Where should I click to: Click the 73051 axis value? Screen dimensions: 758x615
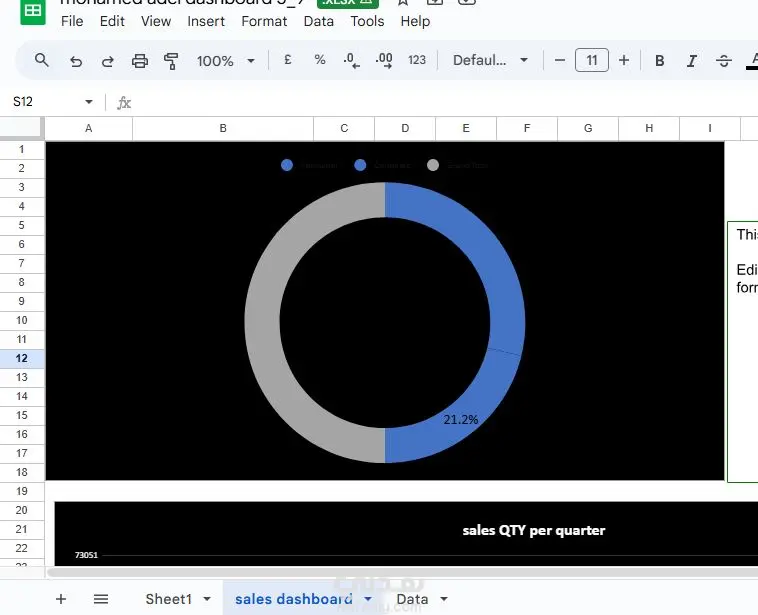(87, 555)
